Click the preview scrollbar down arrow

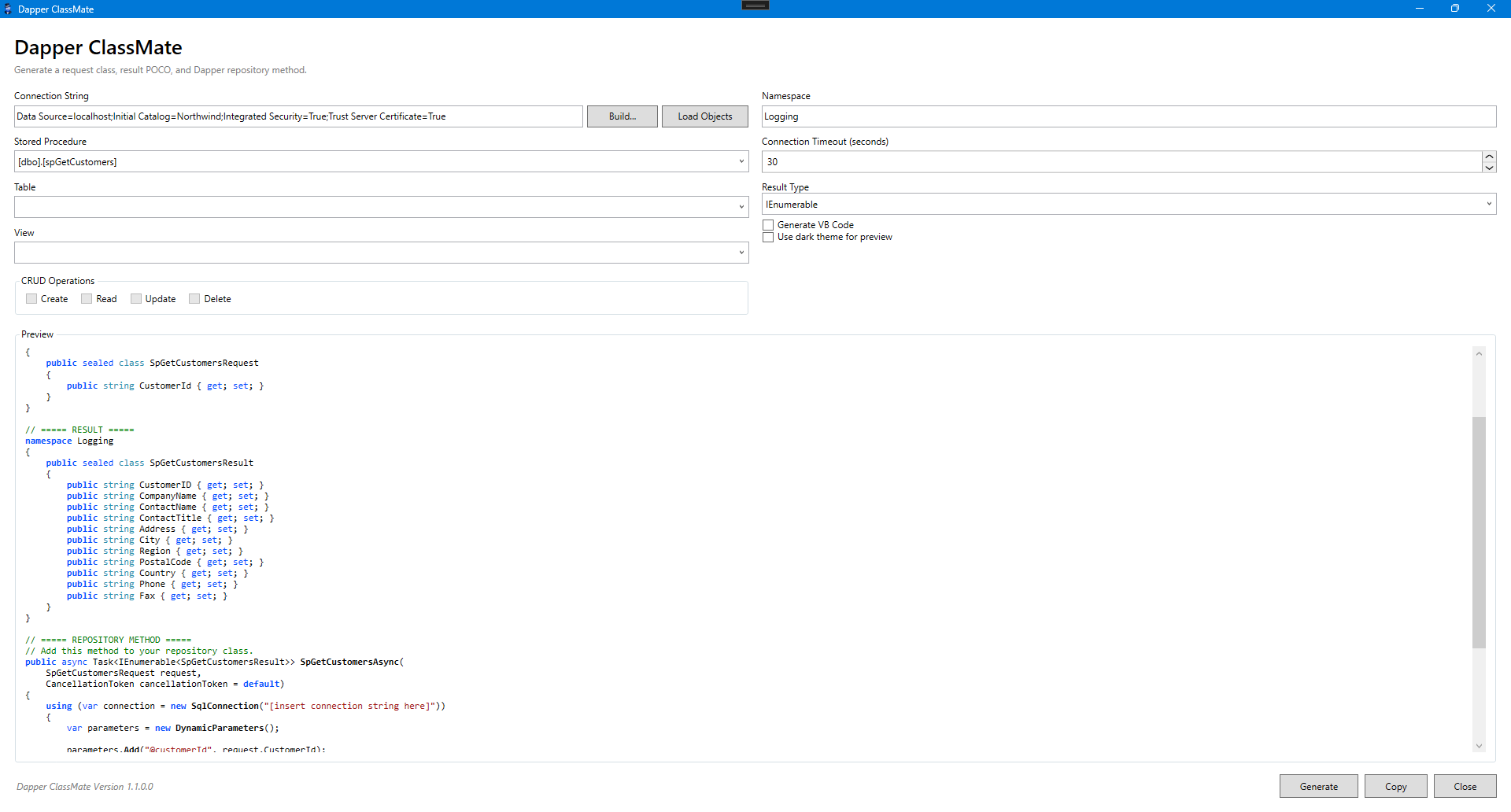(x=1479, y=746)
